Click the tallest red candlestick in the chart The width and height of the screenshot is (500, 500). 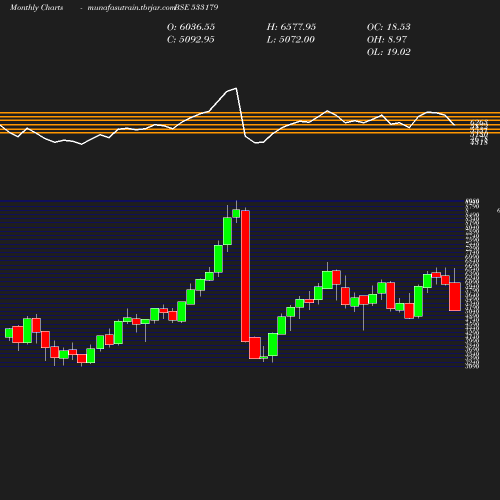click(x=245, y=276)
